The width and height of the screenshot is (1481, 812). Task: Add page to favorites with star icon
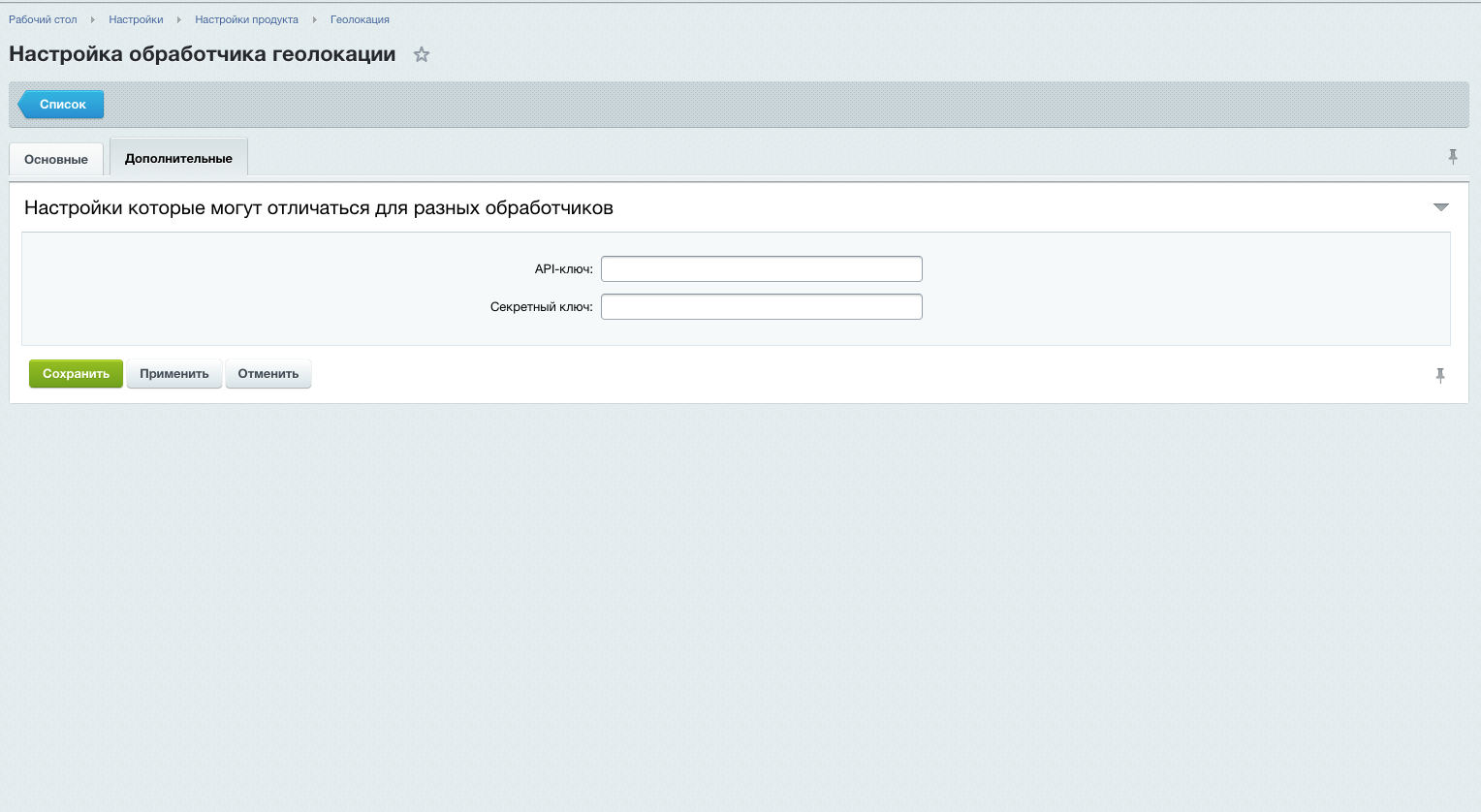tap(421, 55)
